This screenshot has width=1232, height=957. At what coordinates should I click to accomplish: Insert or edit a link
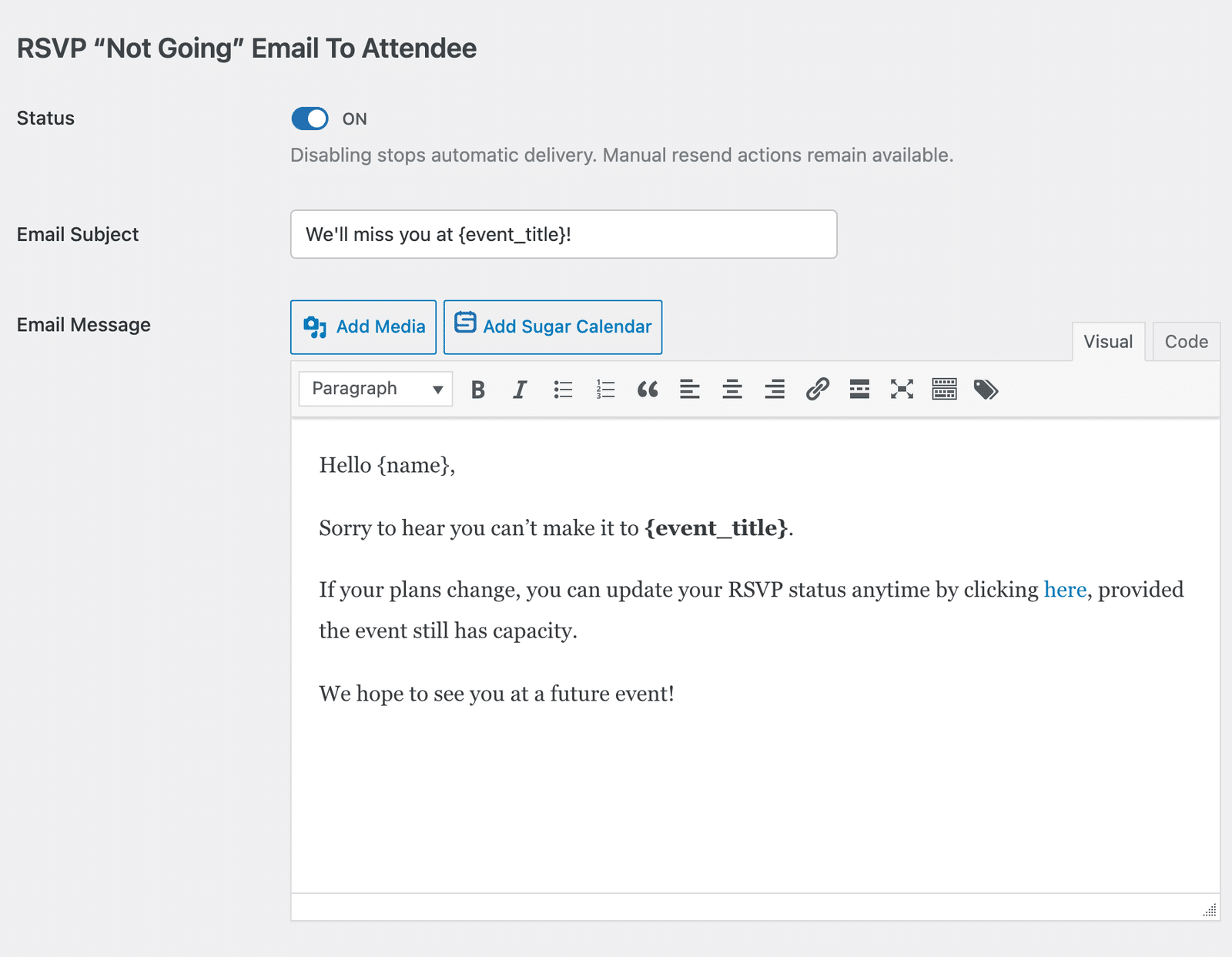click(x=817, y=390)
